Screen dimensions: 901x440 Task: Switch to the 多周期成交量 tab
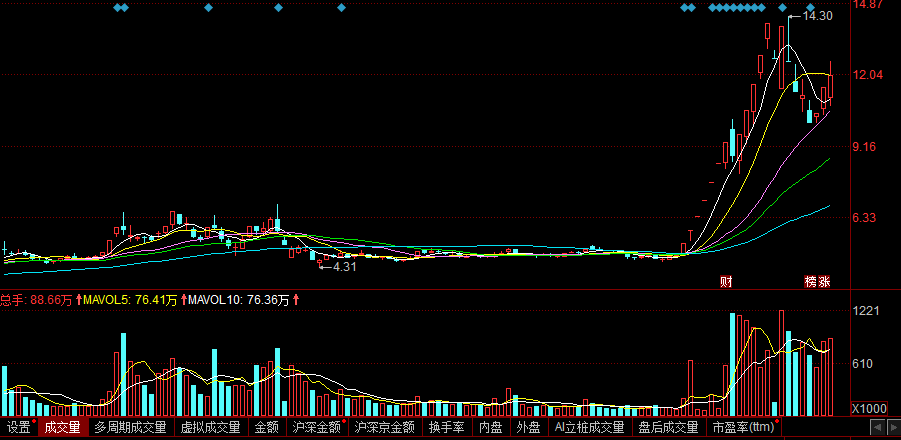click(x=130, y=427)
